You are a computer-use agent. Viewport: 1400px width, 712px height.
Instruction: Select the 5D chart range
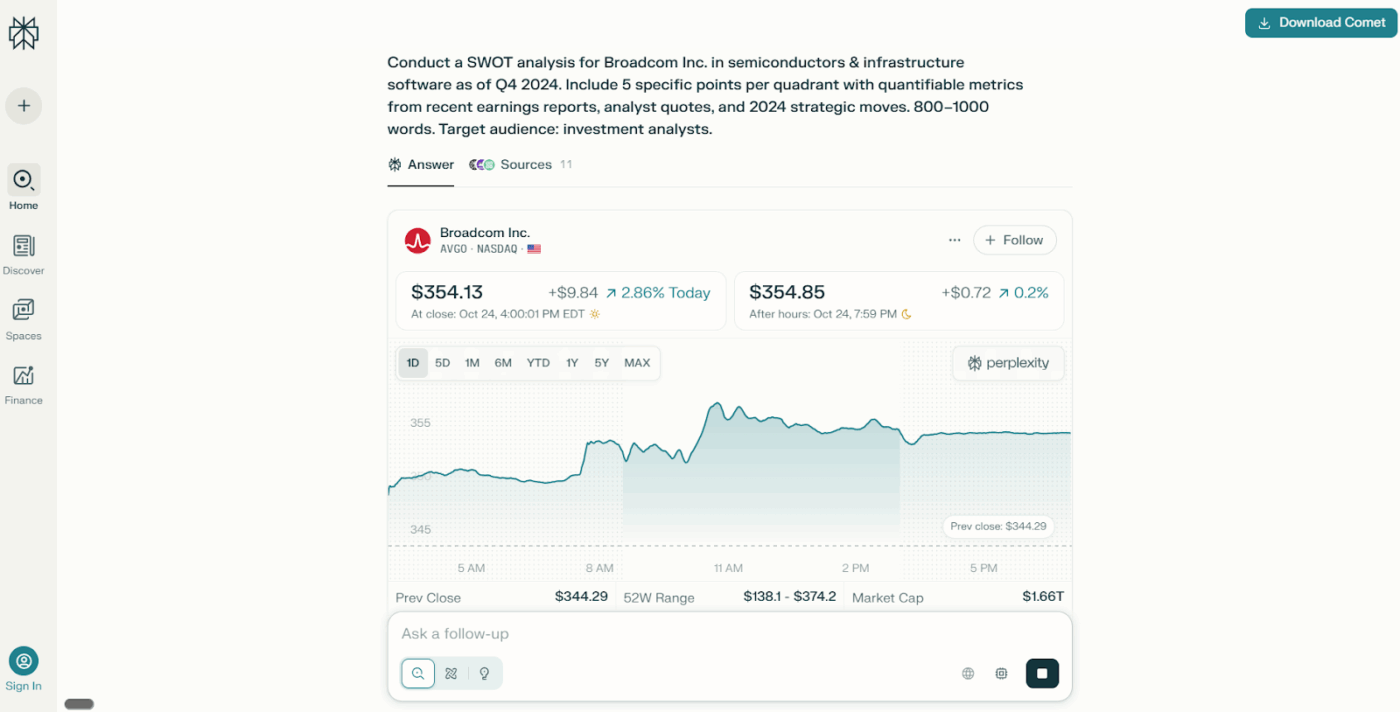[x=442, y=363]
